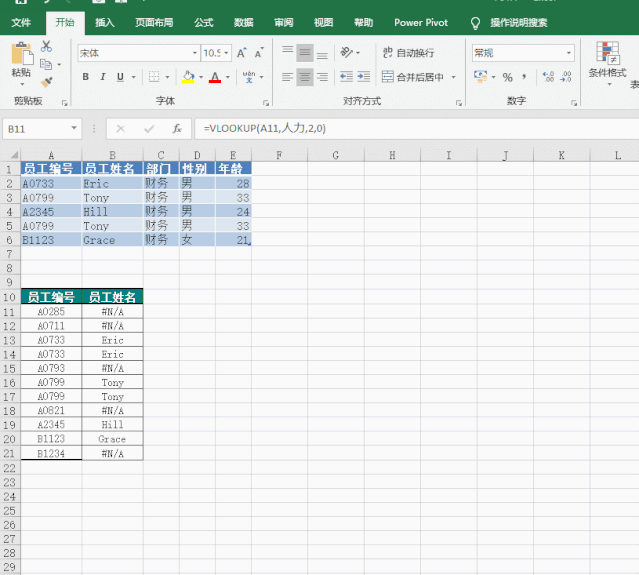Increase the cell indent
The width and height of the screenshot is (639, 575).
pos(364,77)
